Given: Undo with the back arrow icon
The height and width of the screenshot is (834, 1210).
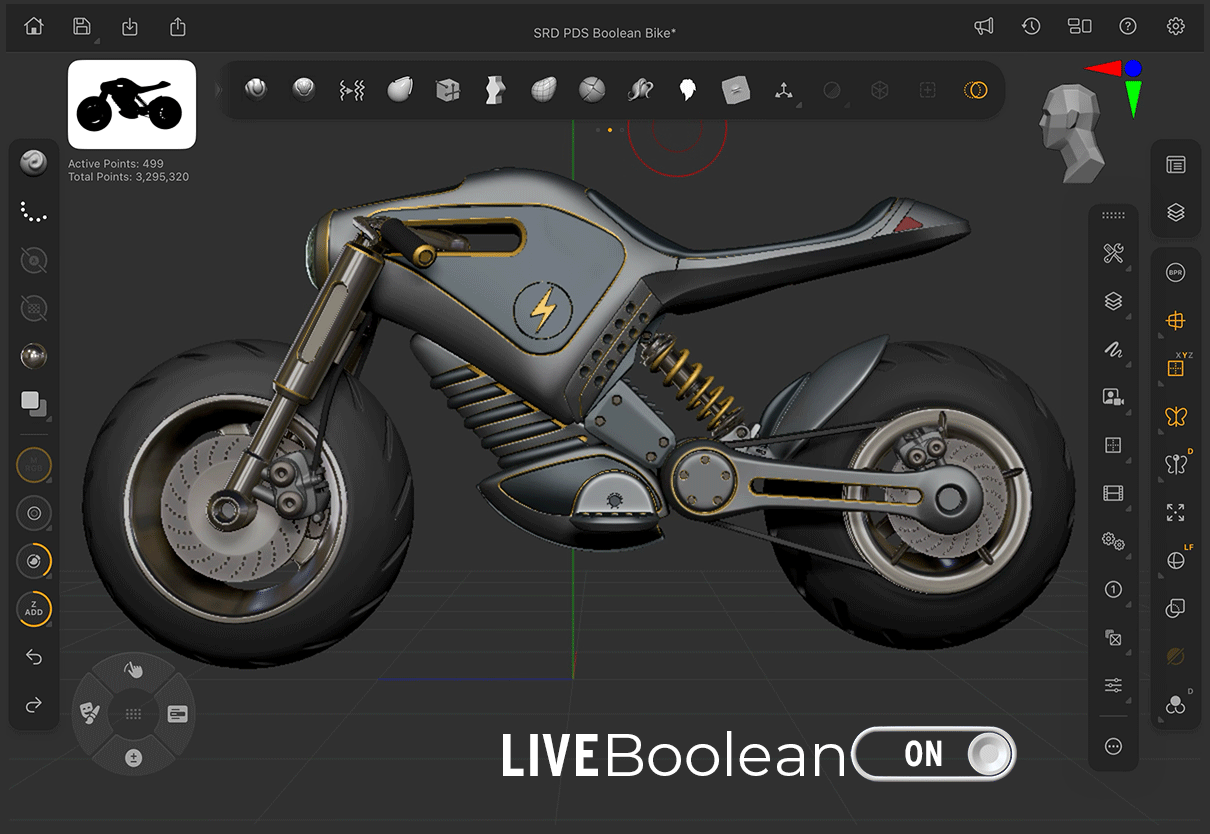Looking at the screenshot, I should pos(33,657).
